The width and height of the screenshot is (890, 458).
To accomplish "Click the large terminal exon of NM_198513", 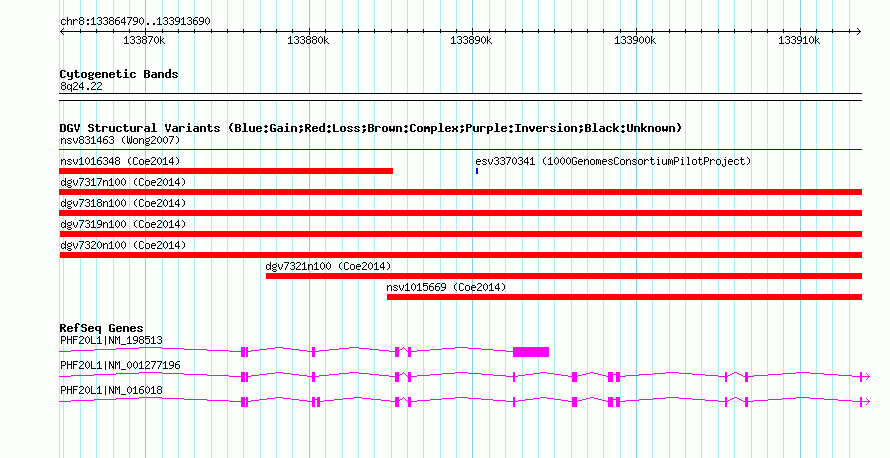I will click(x=531, y=352).
